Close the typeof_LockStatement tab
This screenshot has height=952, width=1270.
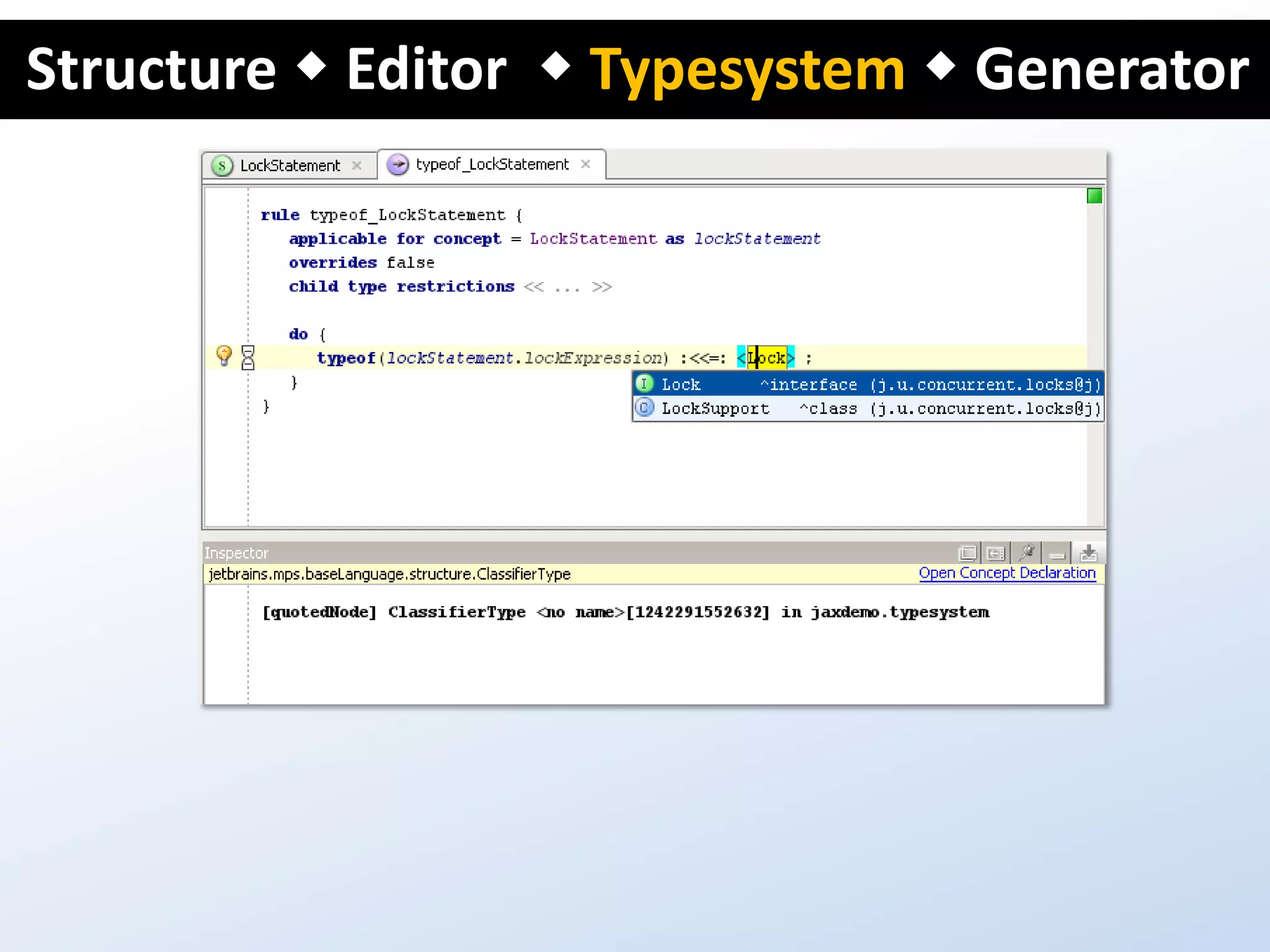pos(585,164)
